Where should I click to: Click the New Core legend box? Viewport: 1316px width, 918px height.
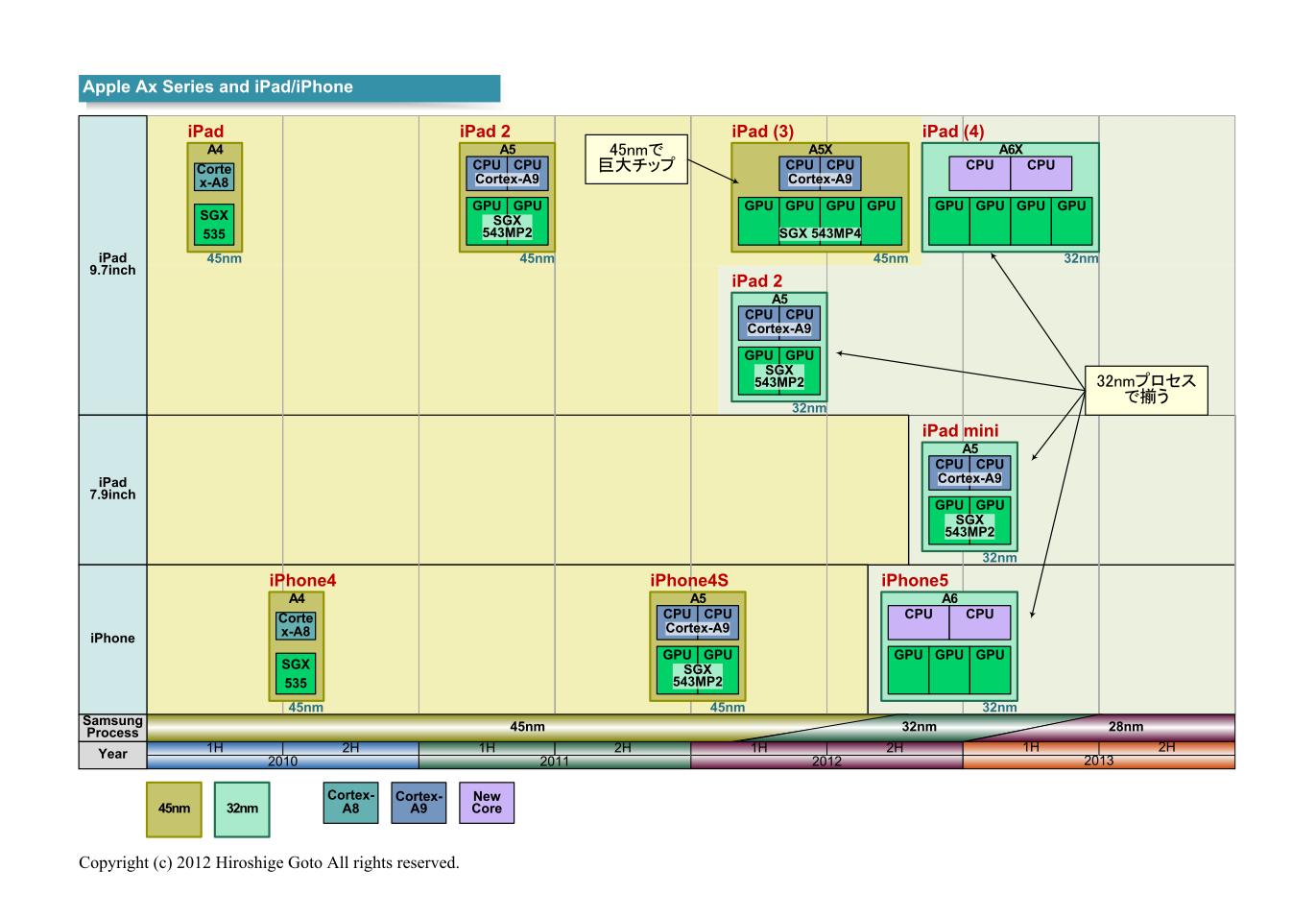coord(487,802)
